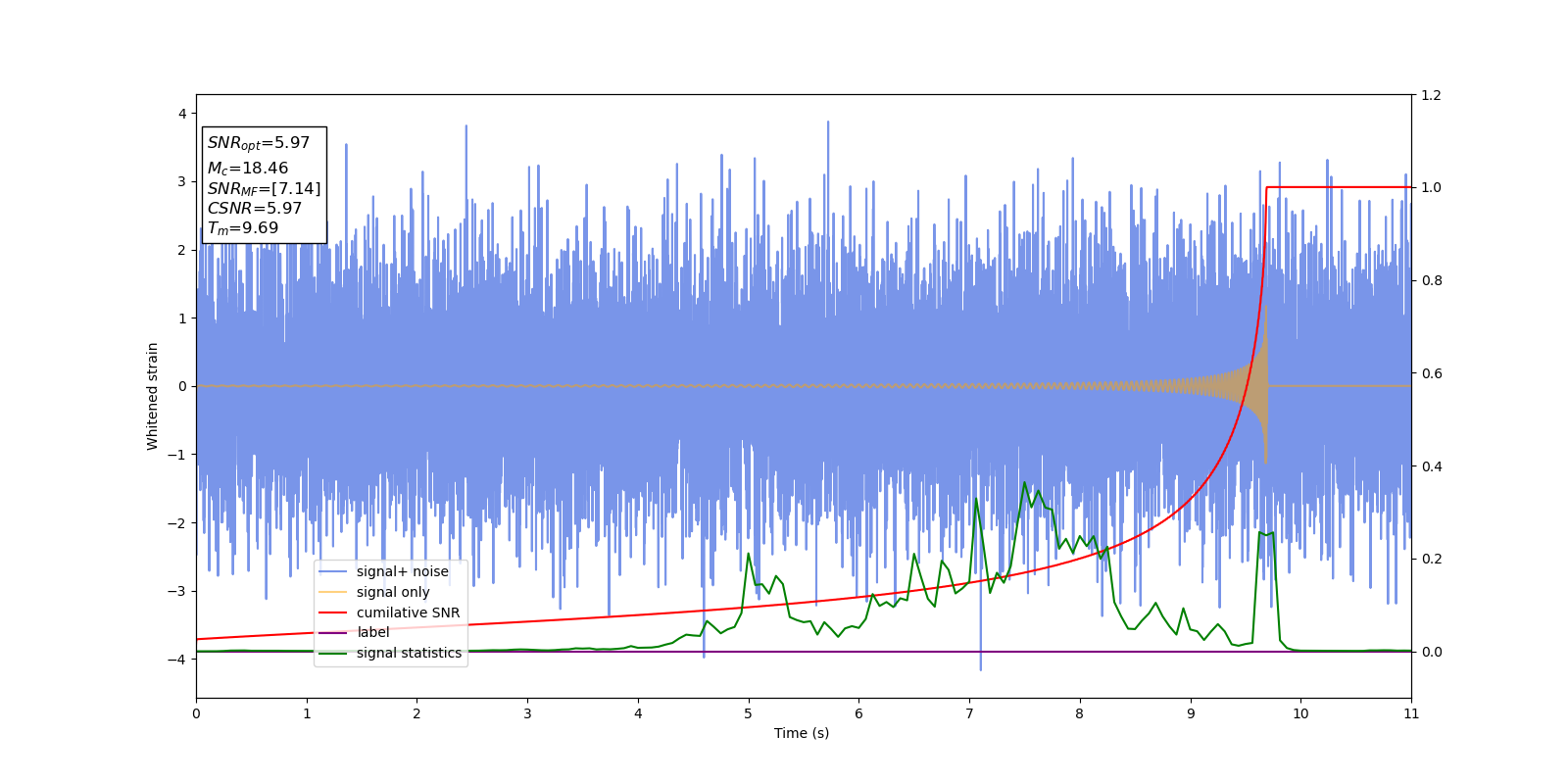
Task: Click the 'Time (s)' x-axis label
Action: pyautogui.click(x=802, y=733)
